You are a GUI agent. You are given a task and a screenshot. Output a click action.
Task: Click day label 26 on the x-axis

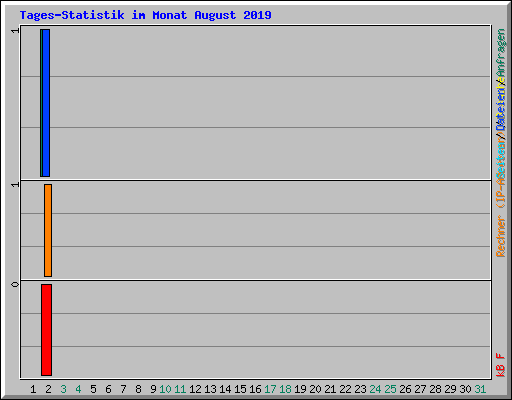coord(405,389)
